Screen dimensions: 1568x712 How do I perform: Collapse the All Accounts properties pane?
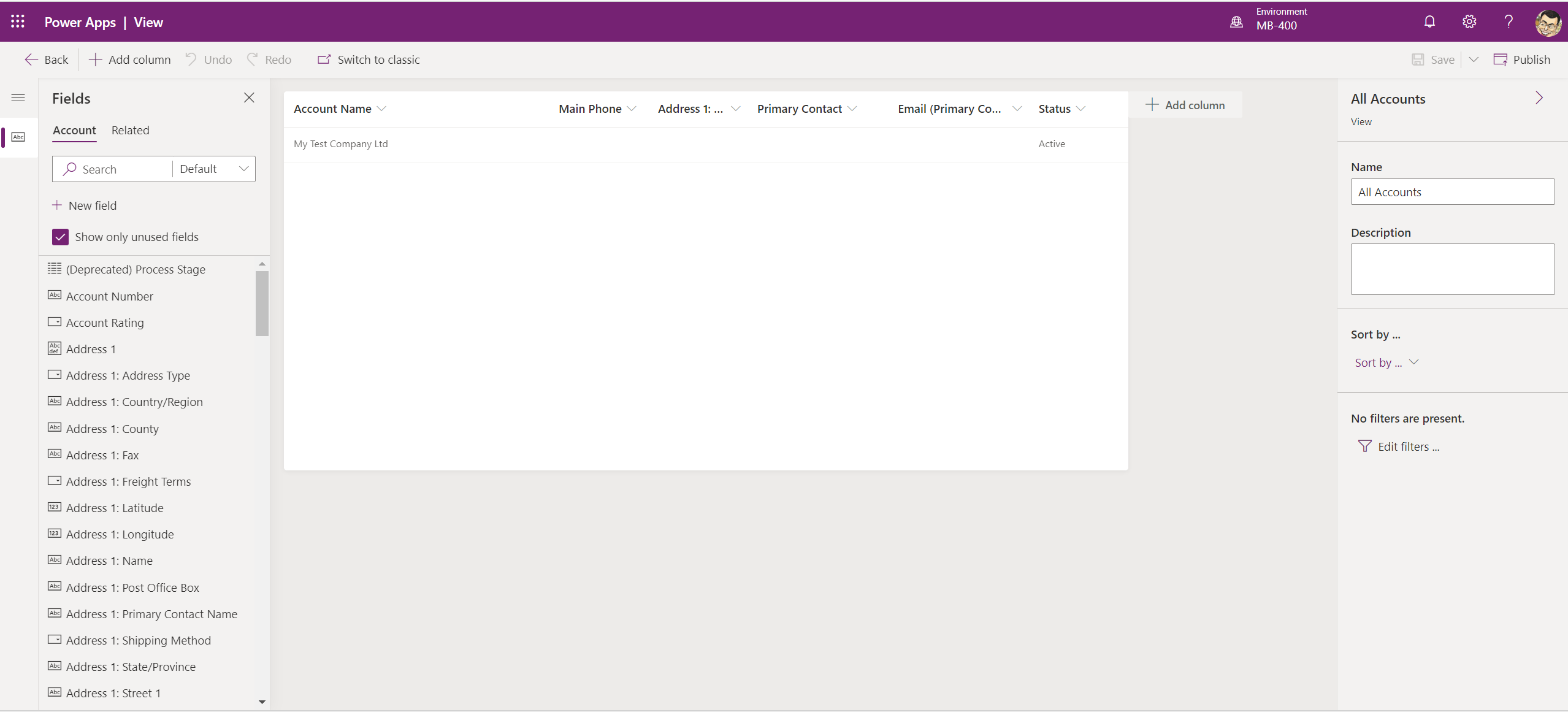(x=1539, y=98)
